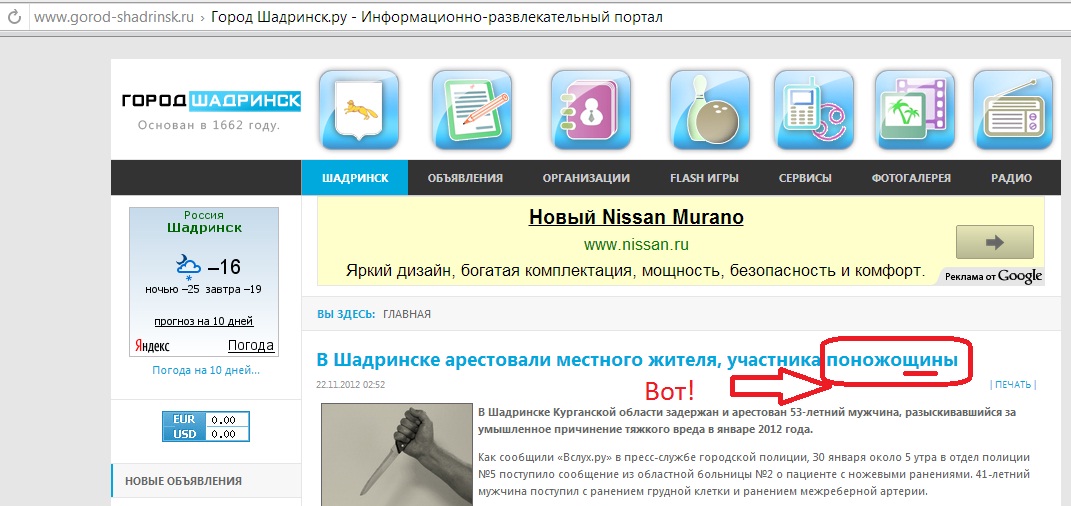Open the bowling pin Flash games icon
Viewport: 1071px width, 506px height.
pos(710,110)
